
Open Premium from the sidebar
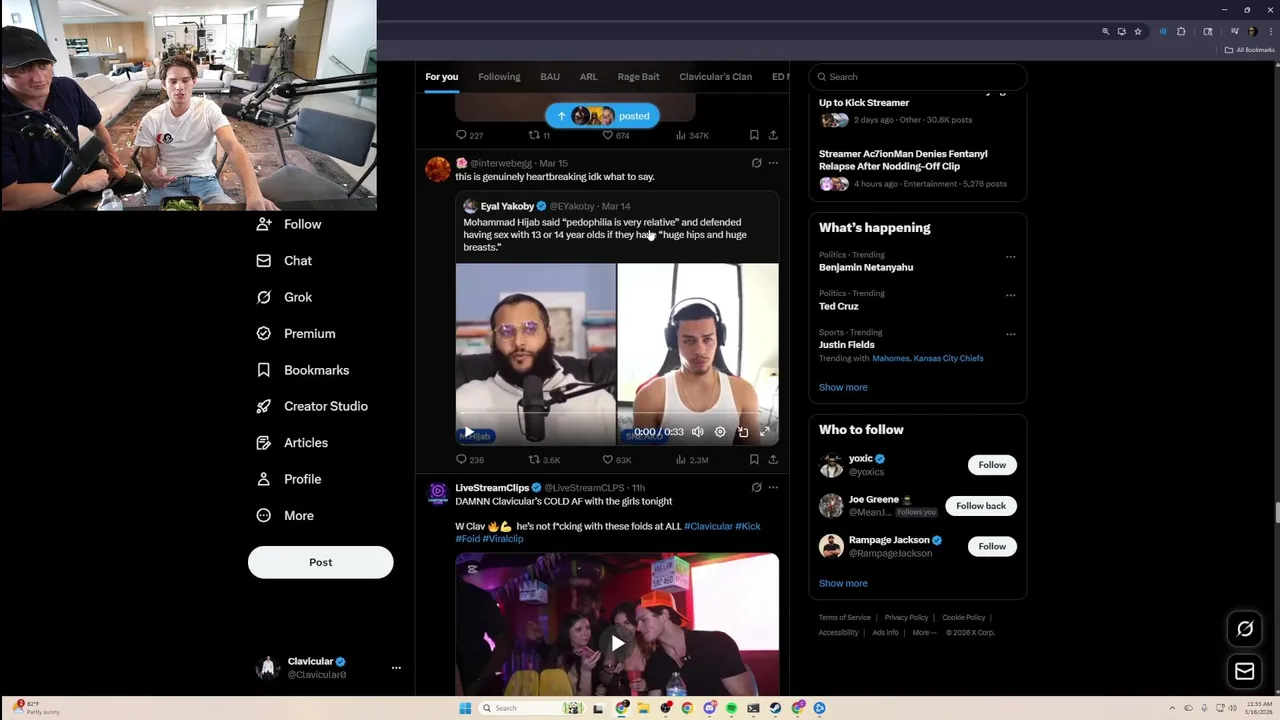(x=295, y=333)
